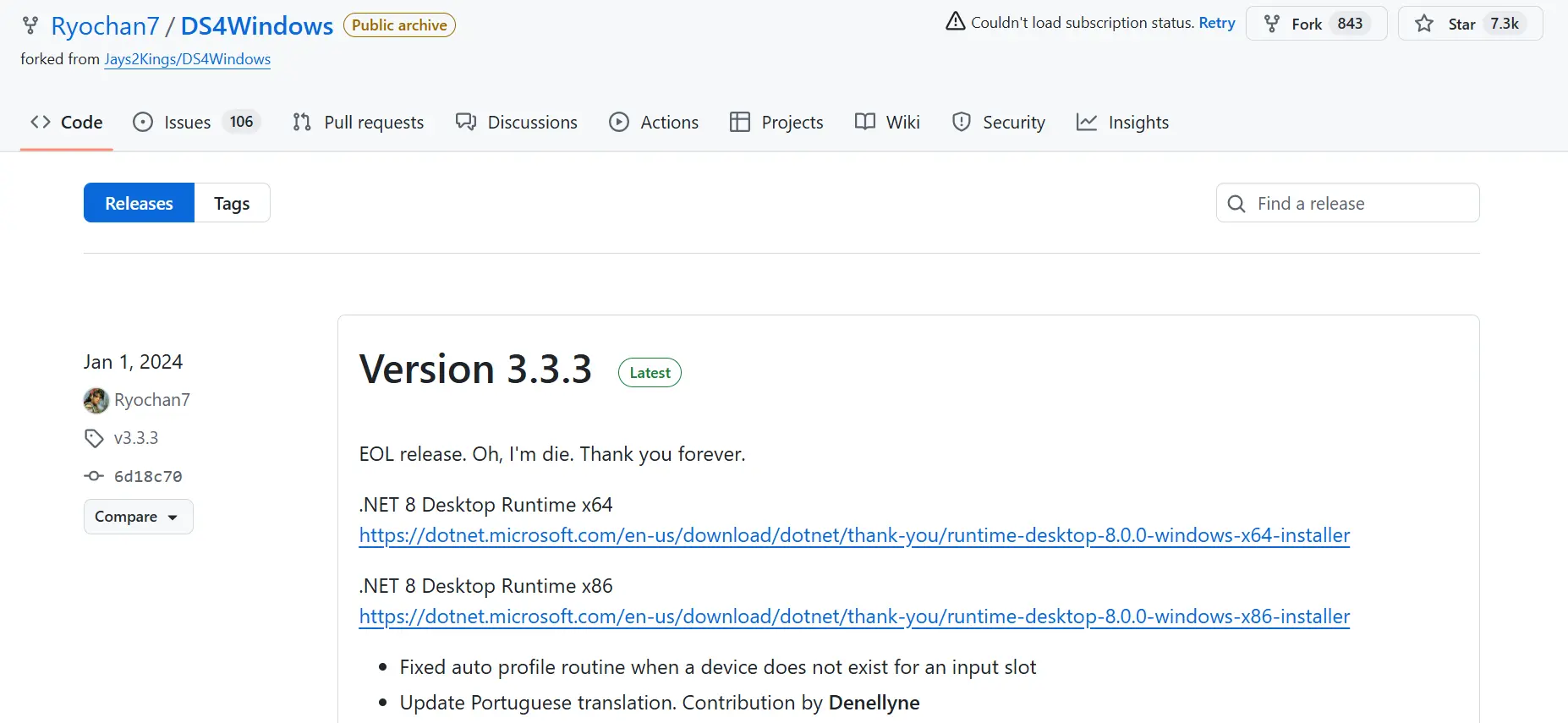Viewport: 1568px width, 723px height.
Task: Click the Projects table icon
Action: pyautogui.click(x=740, y=123)
